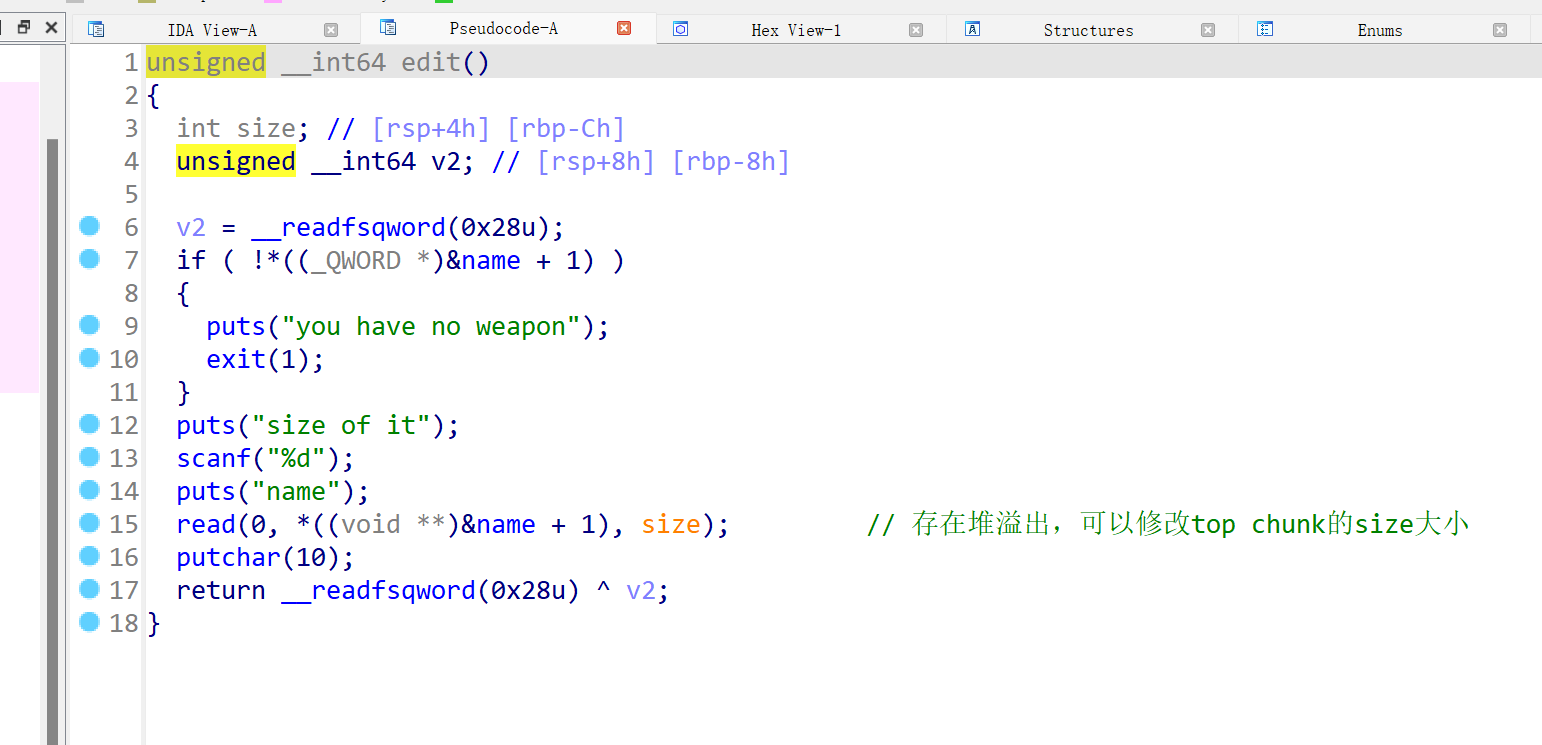This screenshot has width=1542, height=745.
Task: Close the Structures tab
Action: click(1207, 30)
